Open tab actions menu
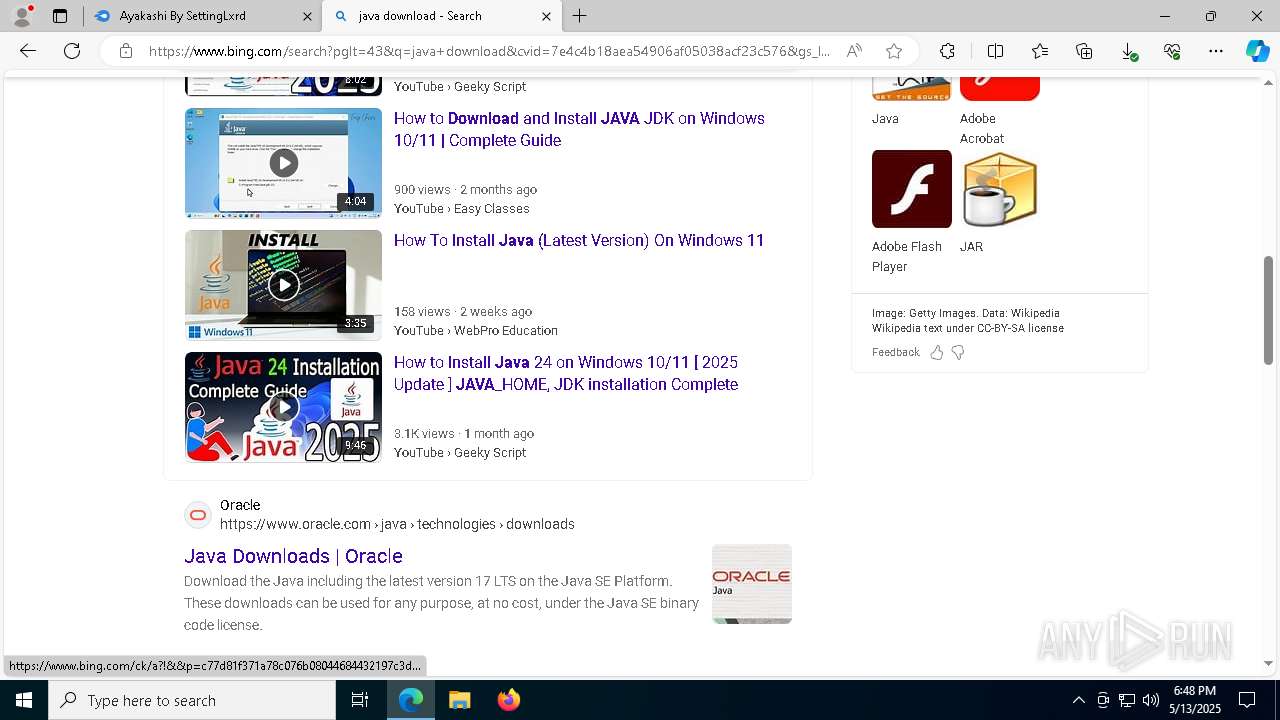 [x=60, y=16]
